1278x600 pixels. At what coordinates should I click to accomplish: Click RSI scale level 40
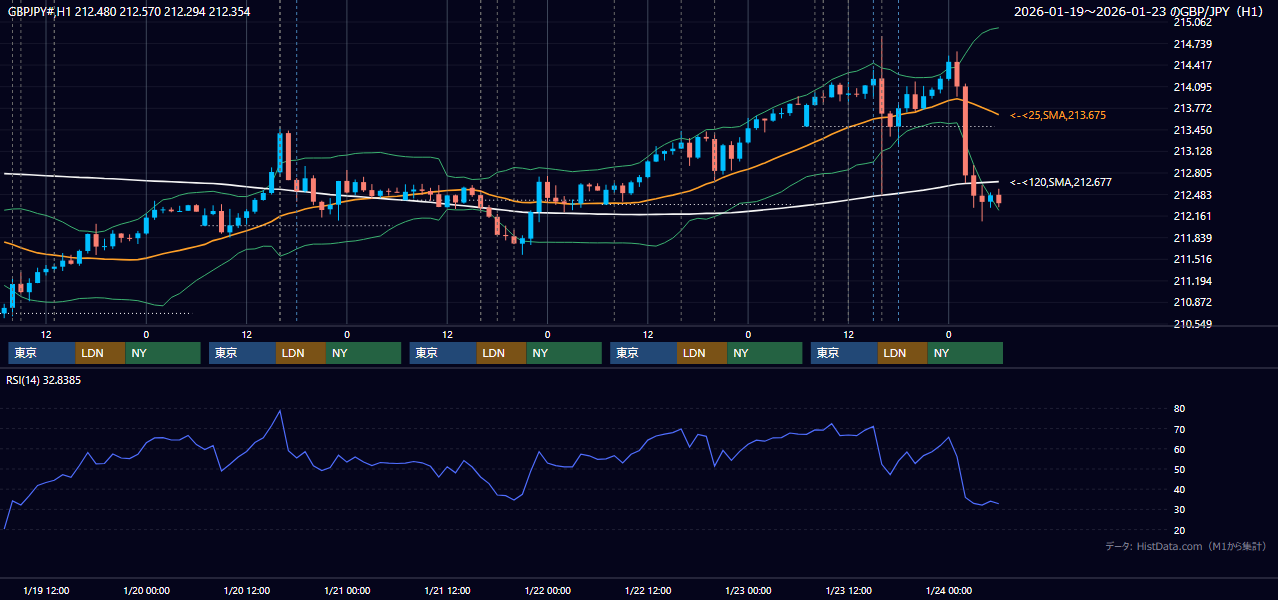point(1180,490)
